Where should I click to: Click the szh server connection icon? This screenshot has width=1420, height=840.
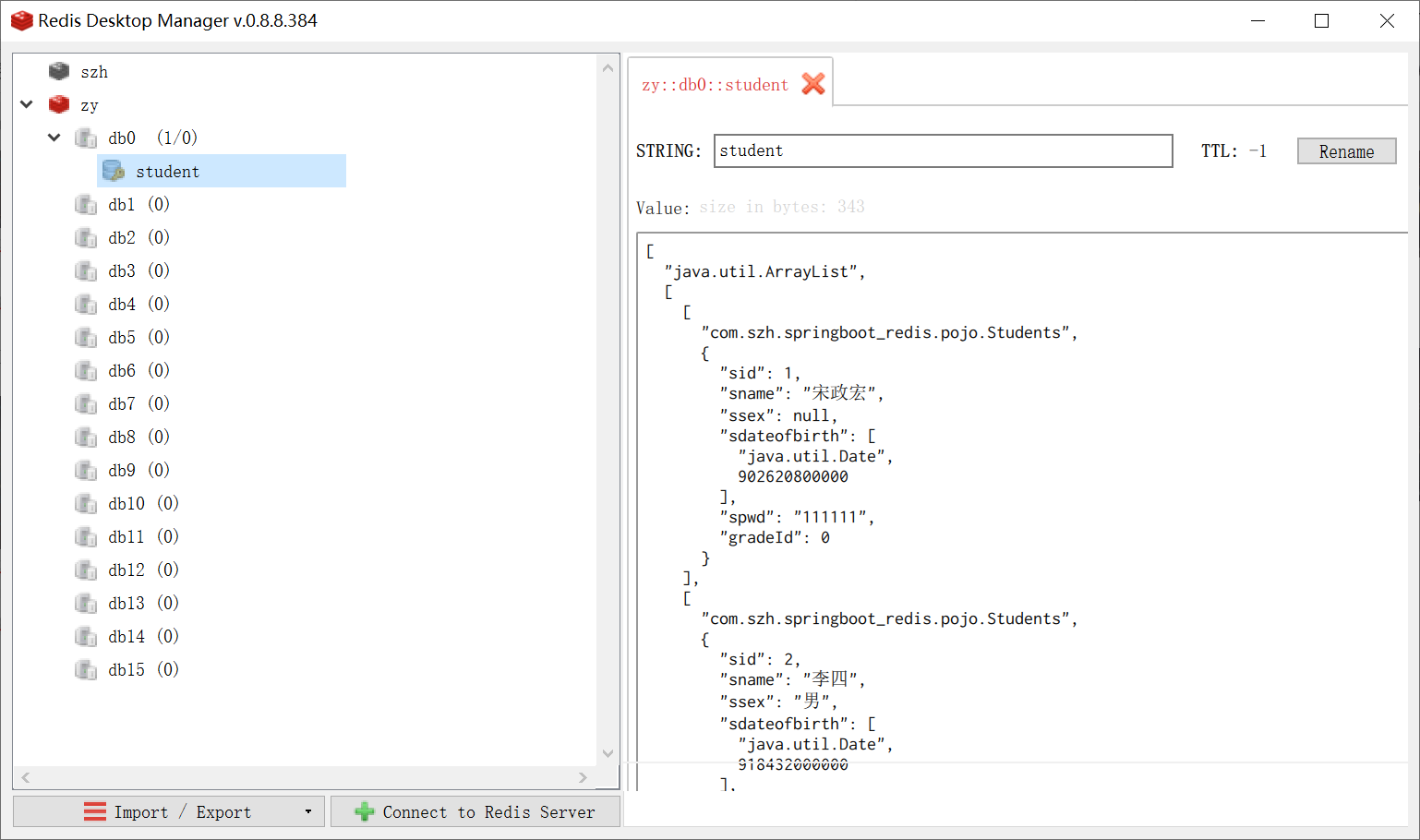click(x=59, y=71)
